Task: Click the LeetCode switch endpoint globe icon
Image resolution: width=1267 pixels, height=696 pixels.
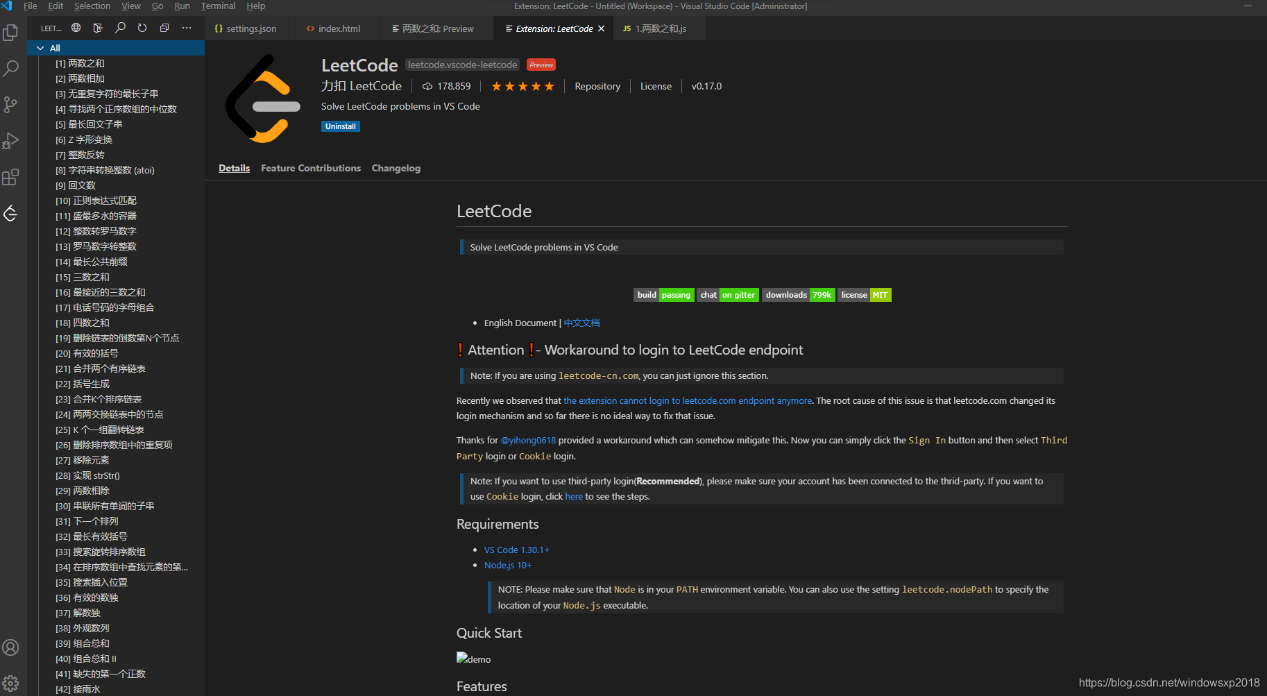Action: point(76,28)
